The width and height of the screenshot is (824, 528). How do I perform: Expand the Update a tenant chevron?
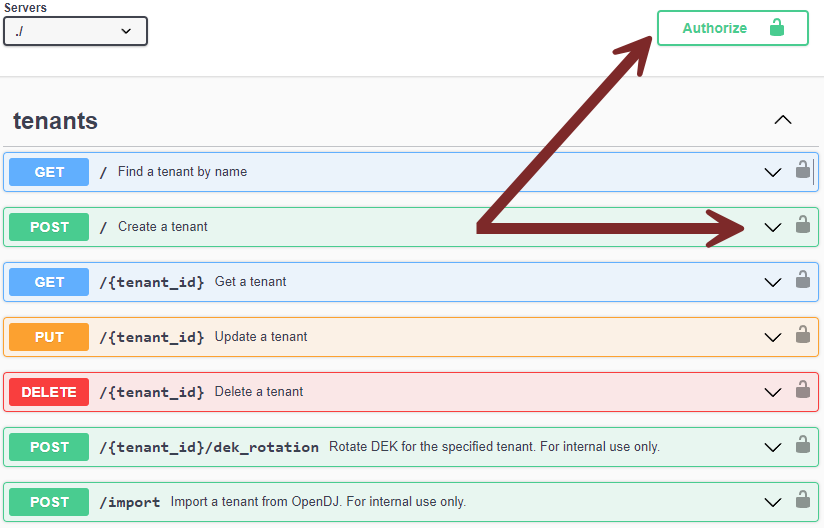pyautogui.click(x=772, y=337)
